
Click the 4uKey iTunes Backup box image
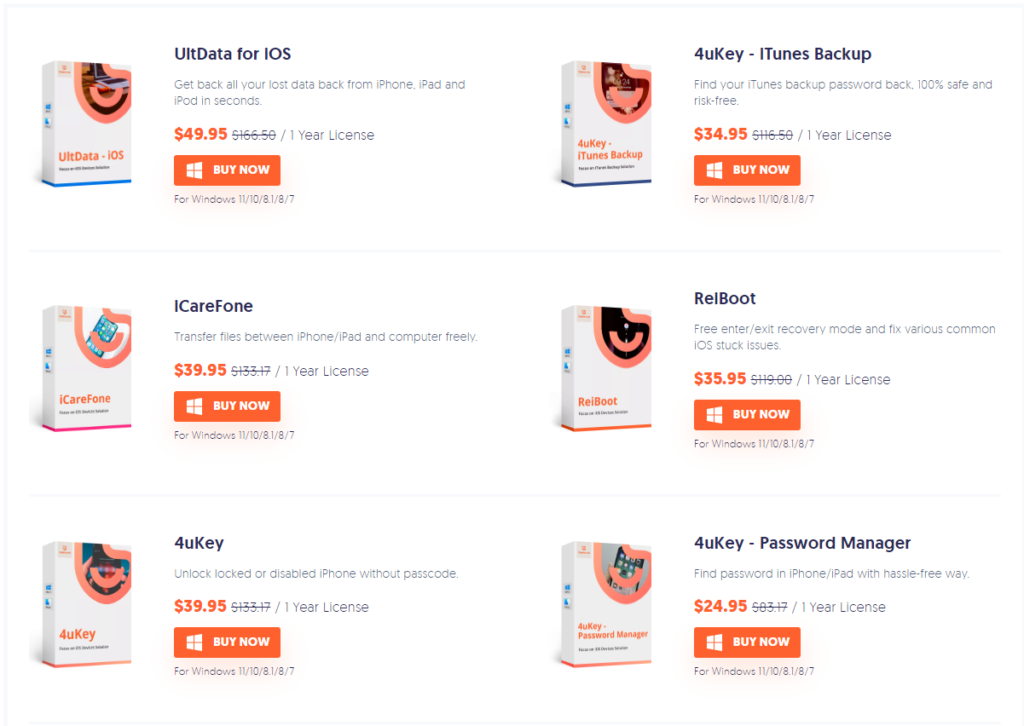pyautogui.click(x=607, y=122)
